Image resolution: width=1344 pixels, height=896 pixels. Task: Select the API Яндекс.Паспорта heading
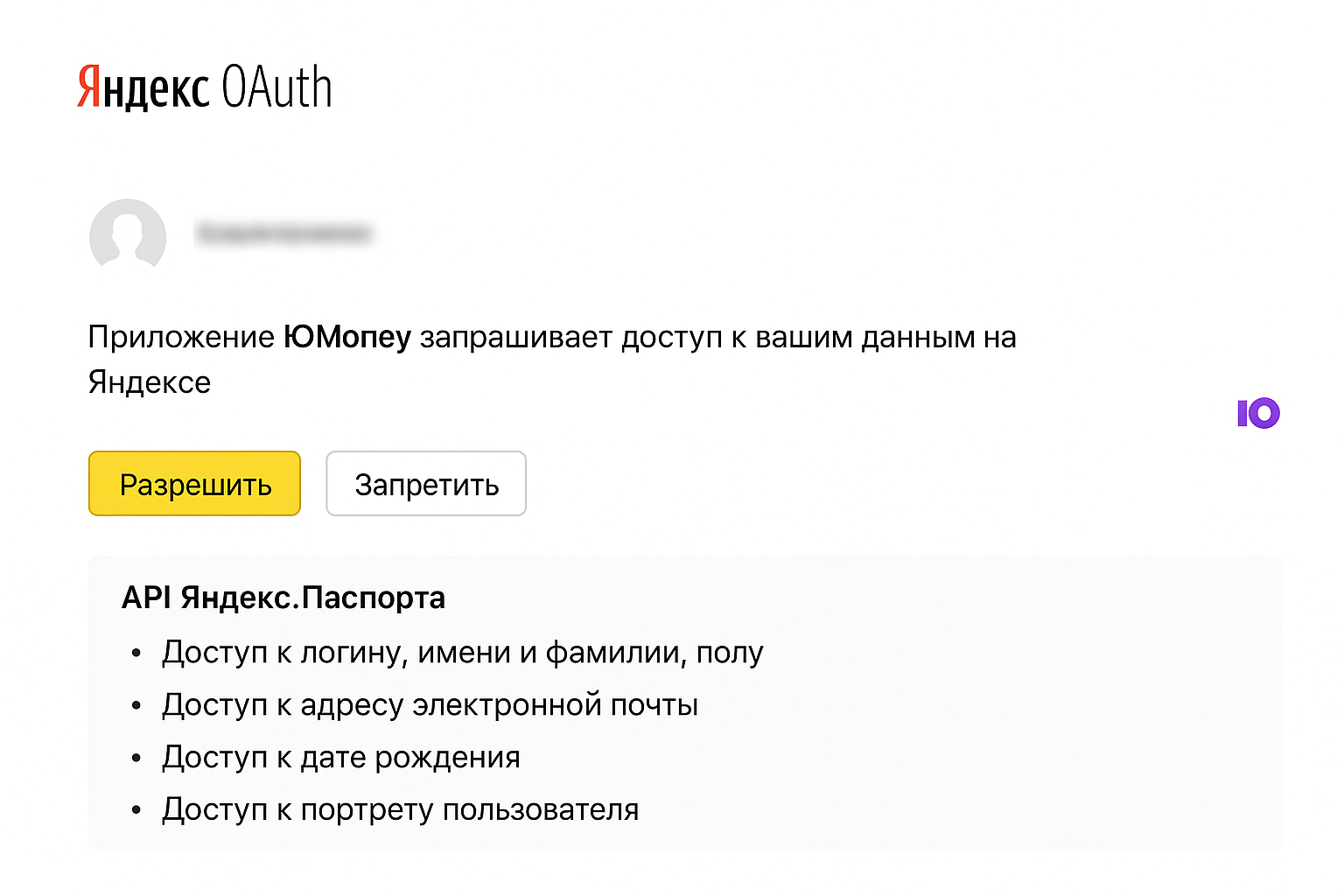click(x=283, y=598)
